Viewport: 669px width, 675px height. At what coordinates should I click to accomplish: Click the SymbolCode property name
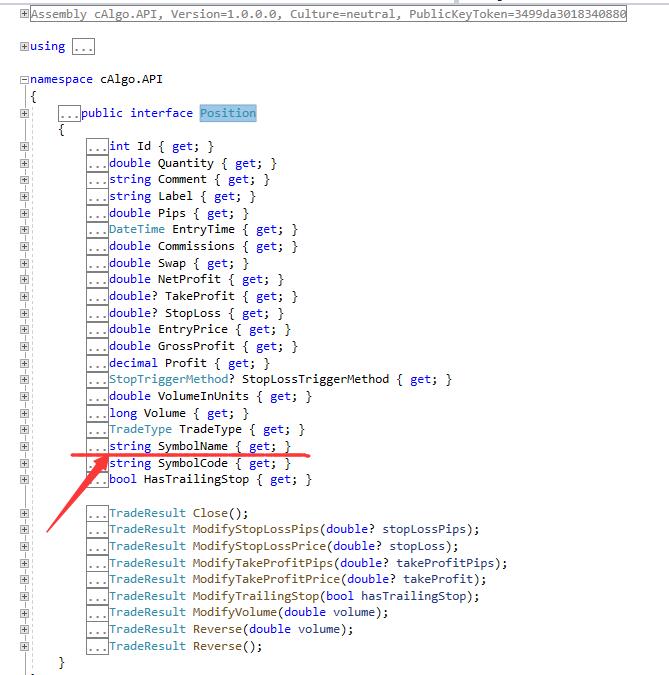click(193, 463)
